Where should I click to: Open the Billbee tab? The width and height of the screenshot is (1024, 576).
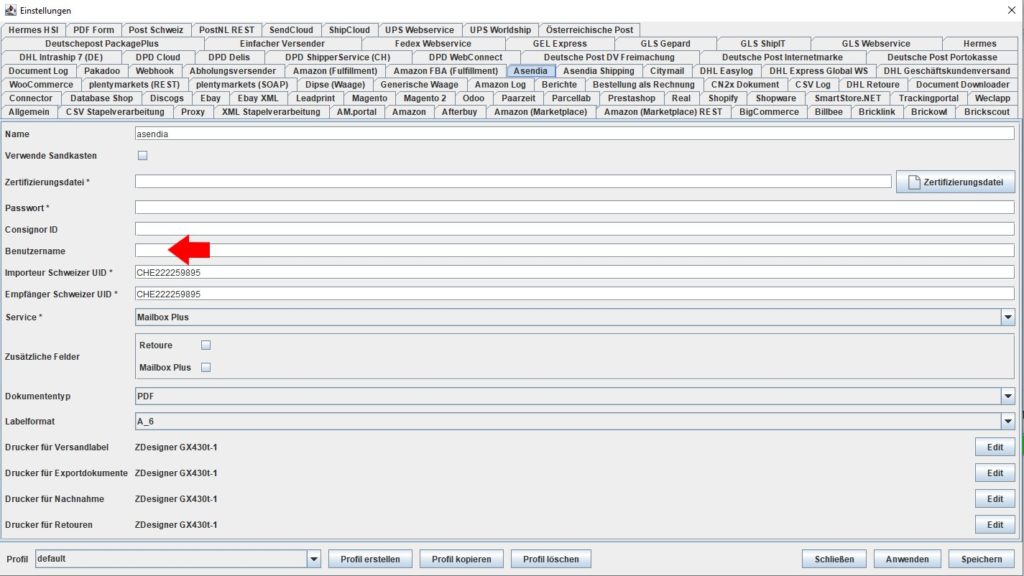pos(828,112)
